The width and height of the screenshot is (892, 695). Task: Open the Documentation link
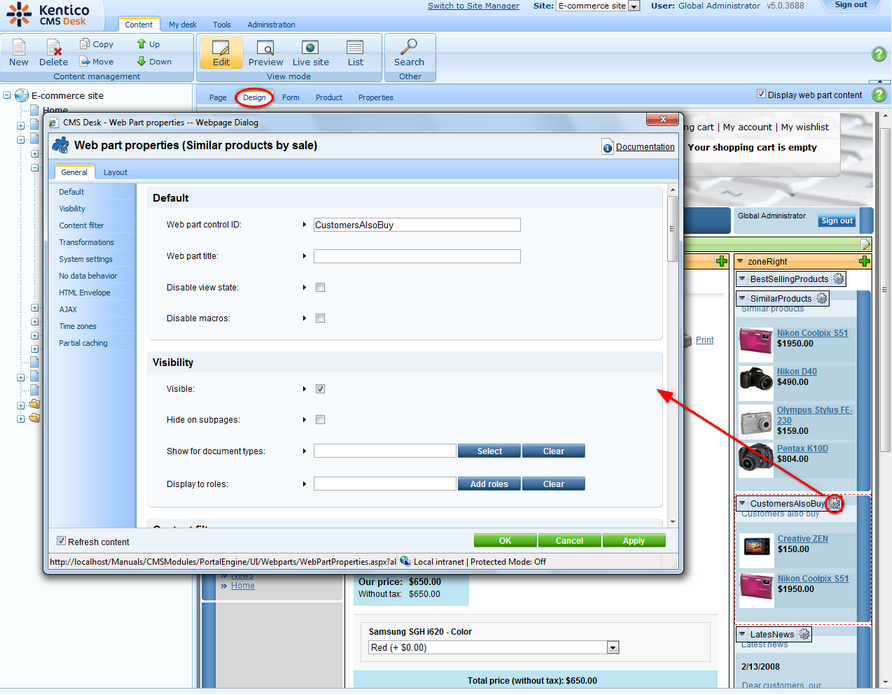tap(644, 147)
